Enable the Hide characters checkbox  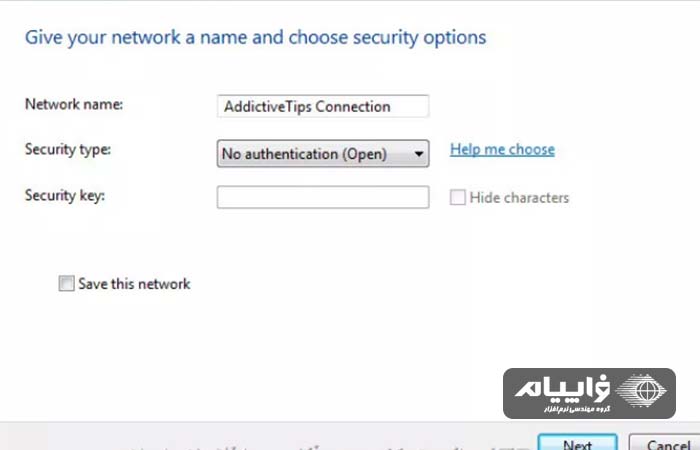click(x=458, y=197)
